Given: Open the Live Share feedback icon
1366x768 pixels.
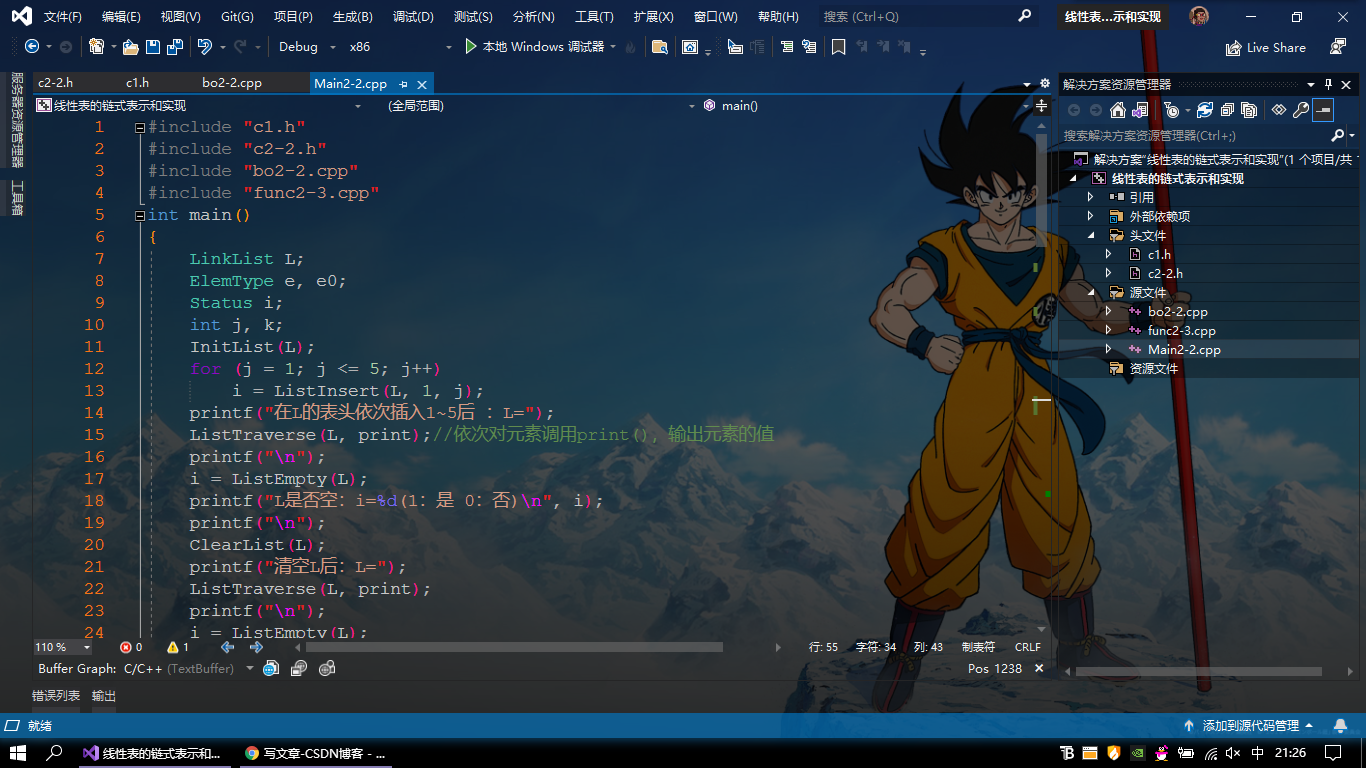Looking at the screenshot, I should (x=1338, y=47).
